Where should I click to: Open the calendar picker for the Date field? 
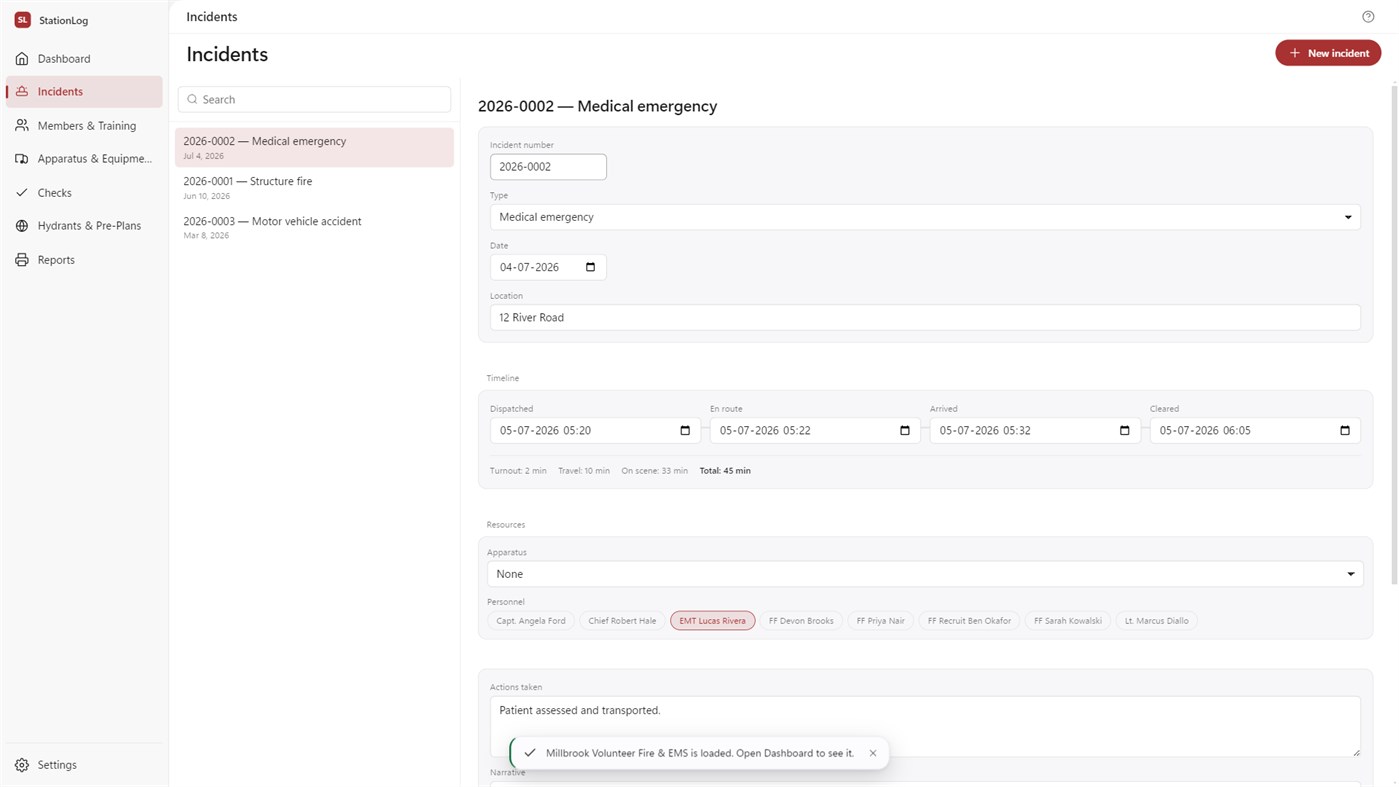pyautogui.click(x=590, y=267)
